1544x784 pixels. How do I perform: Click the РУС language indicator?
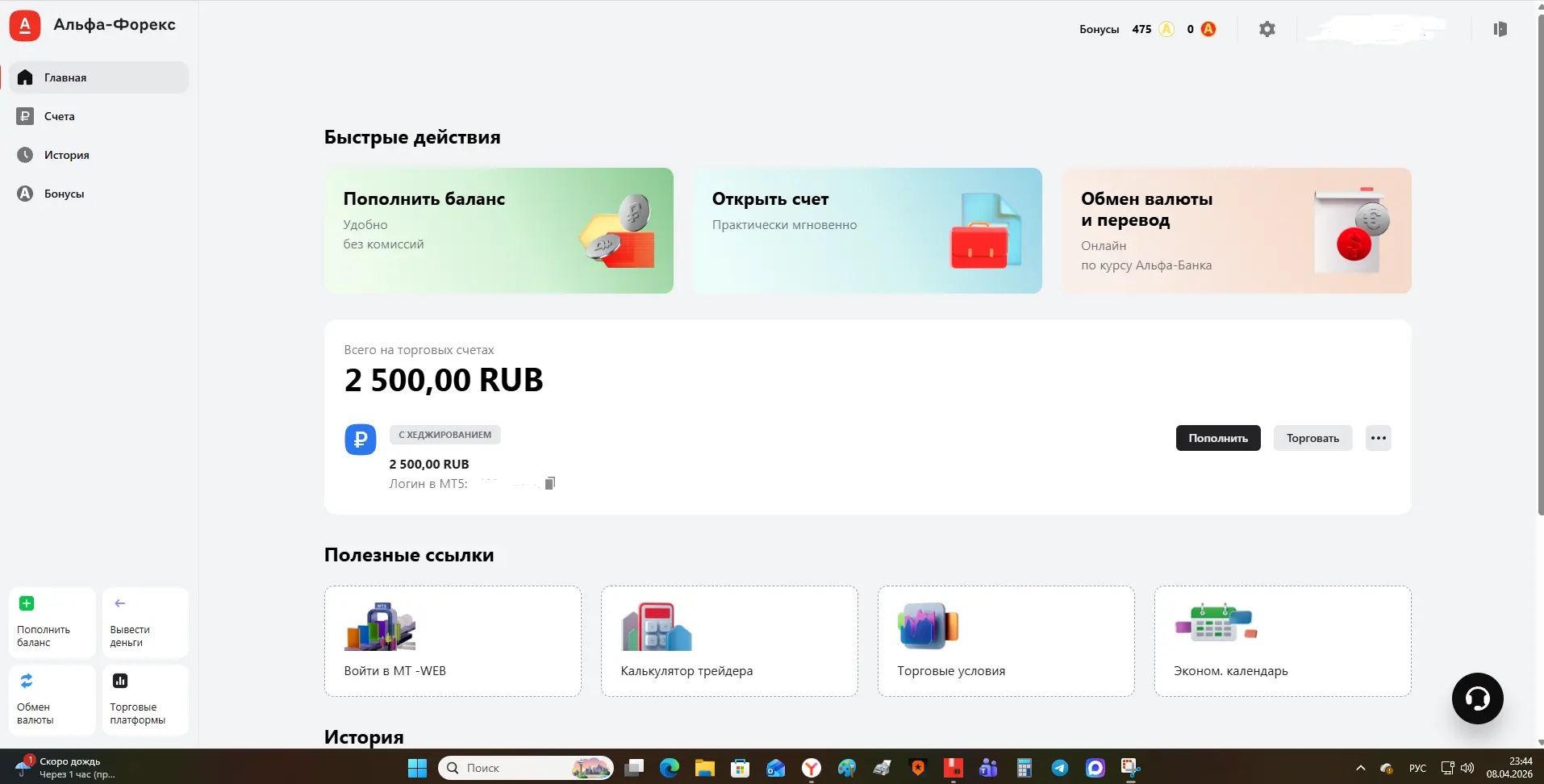click(1417, 768)
